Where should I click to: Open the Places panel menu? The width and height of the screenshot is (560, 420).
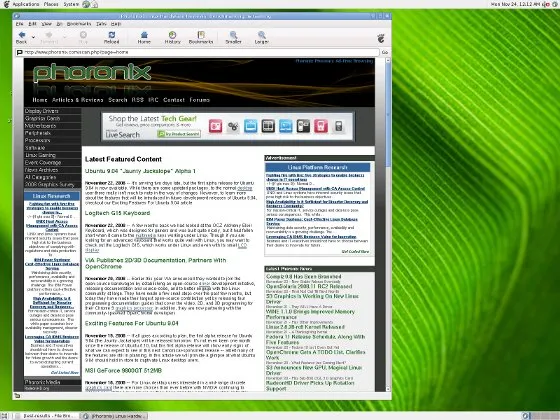51,4
